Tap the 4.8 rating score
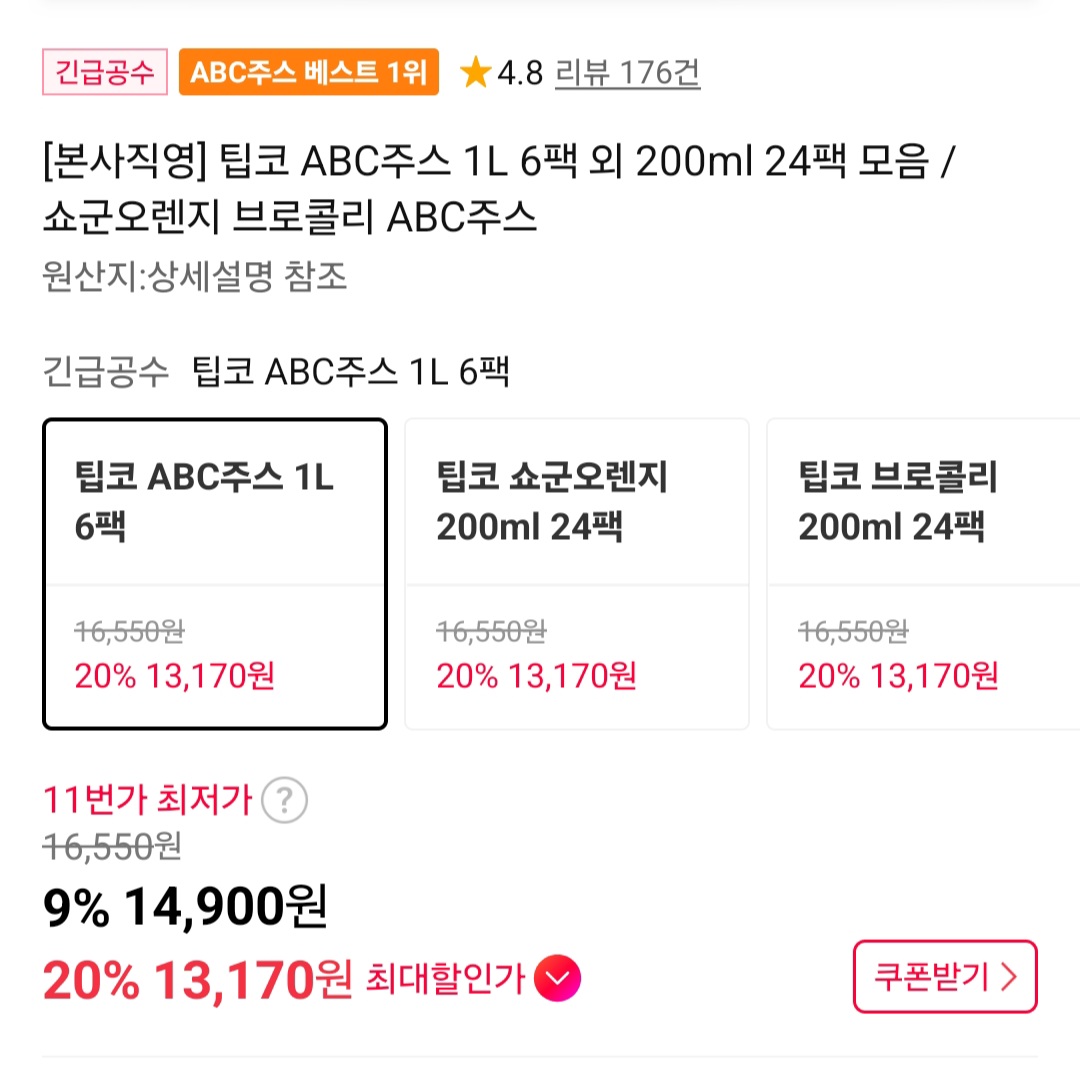Screen dimensions: 1080x1079 click(x=519, y=73)
